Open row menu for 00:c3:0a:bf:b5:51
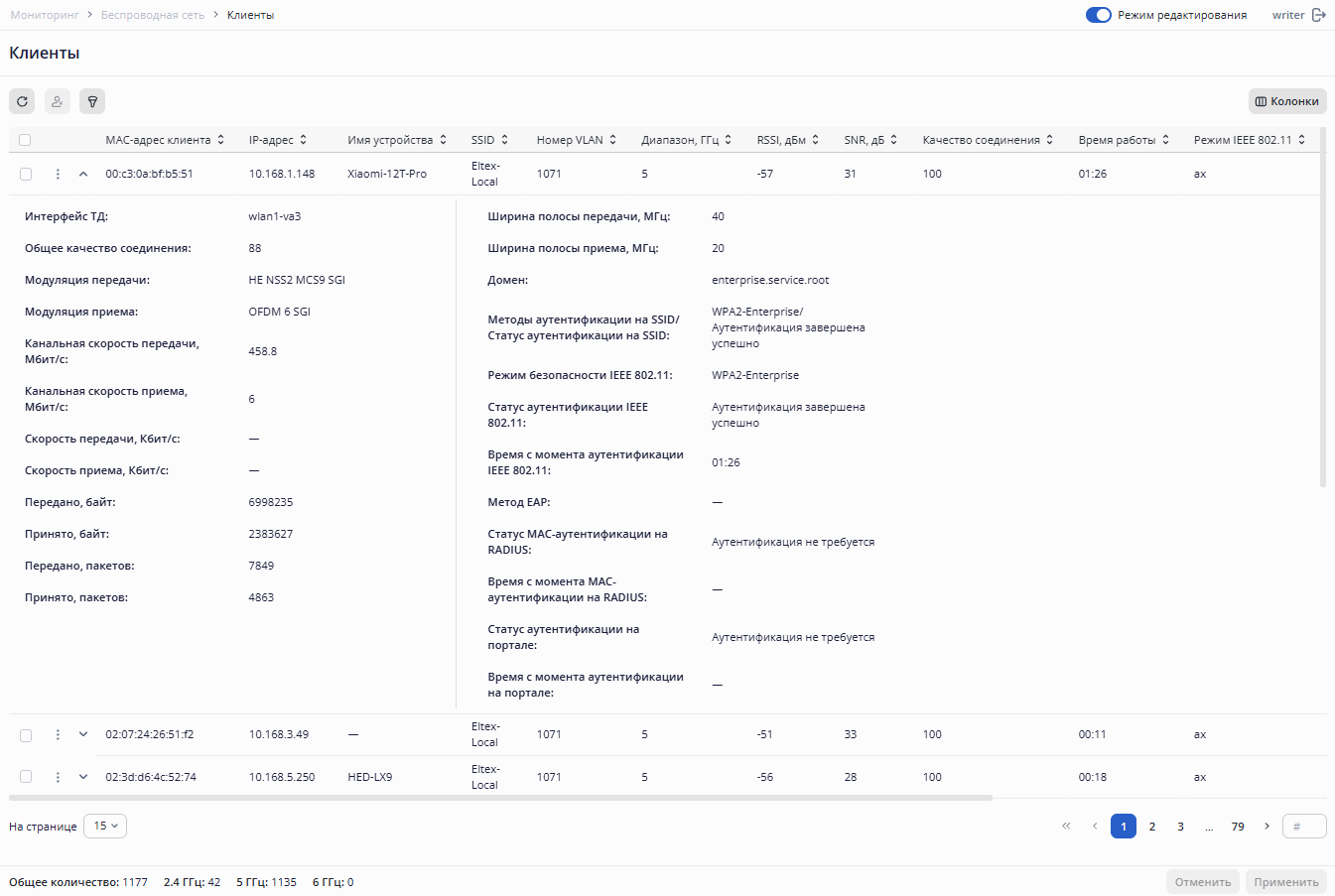Viewport: 1335px width, 896px height. click(58, 174)
